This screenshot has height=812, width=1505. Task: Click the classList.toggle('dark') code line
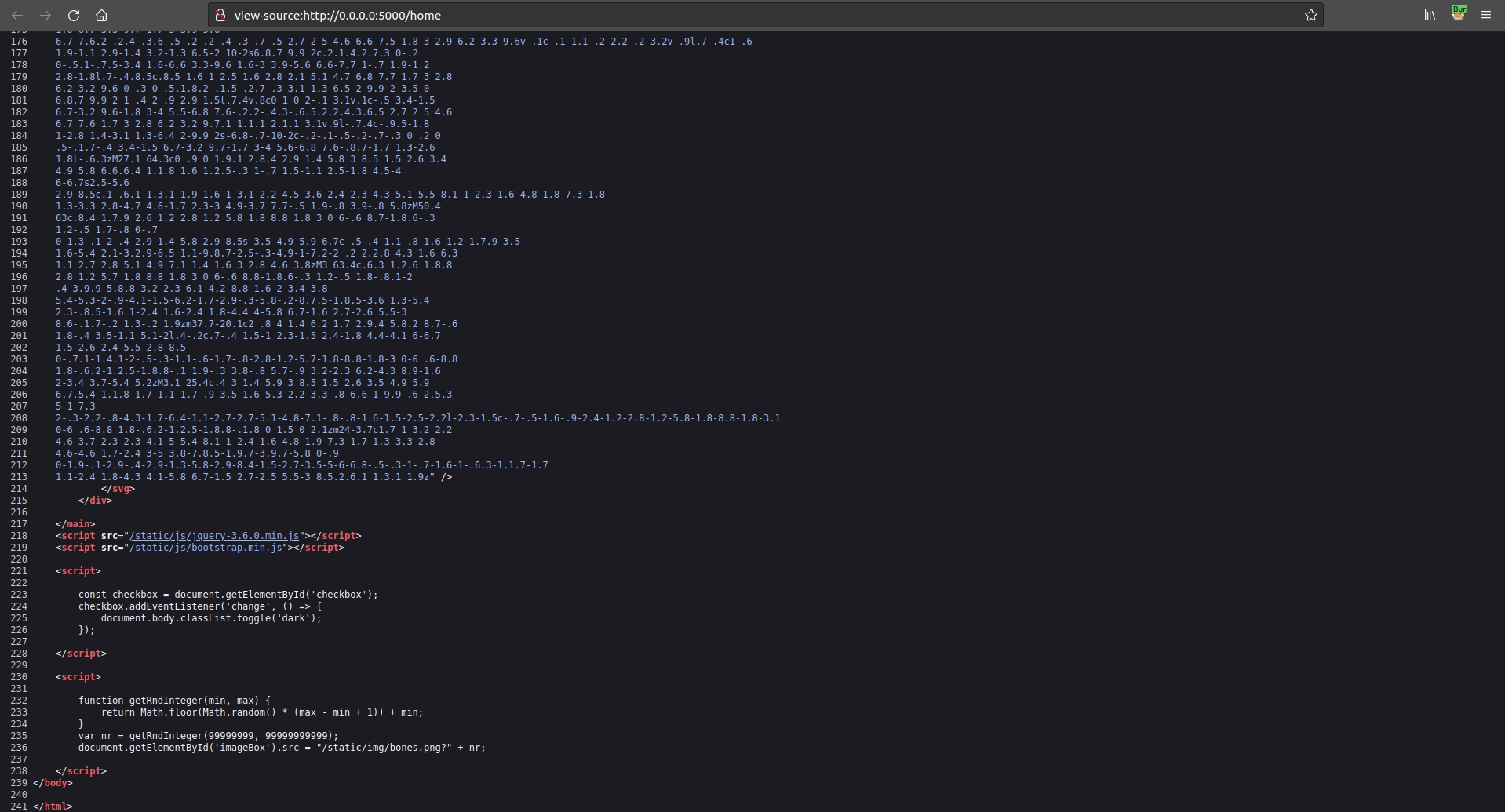click(x=210, y=618)
